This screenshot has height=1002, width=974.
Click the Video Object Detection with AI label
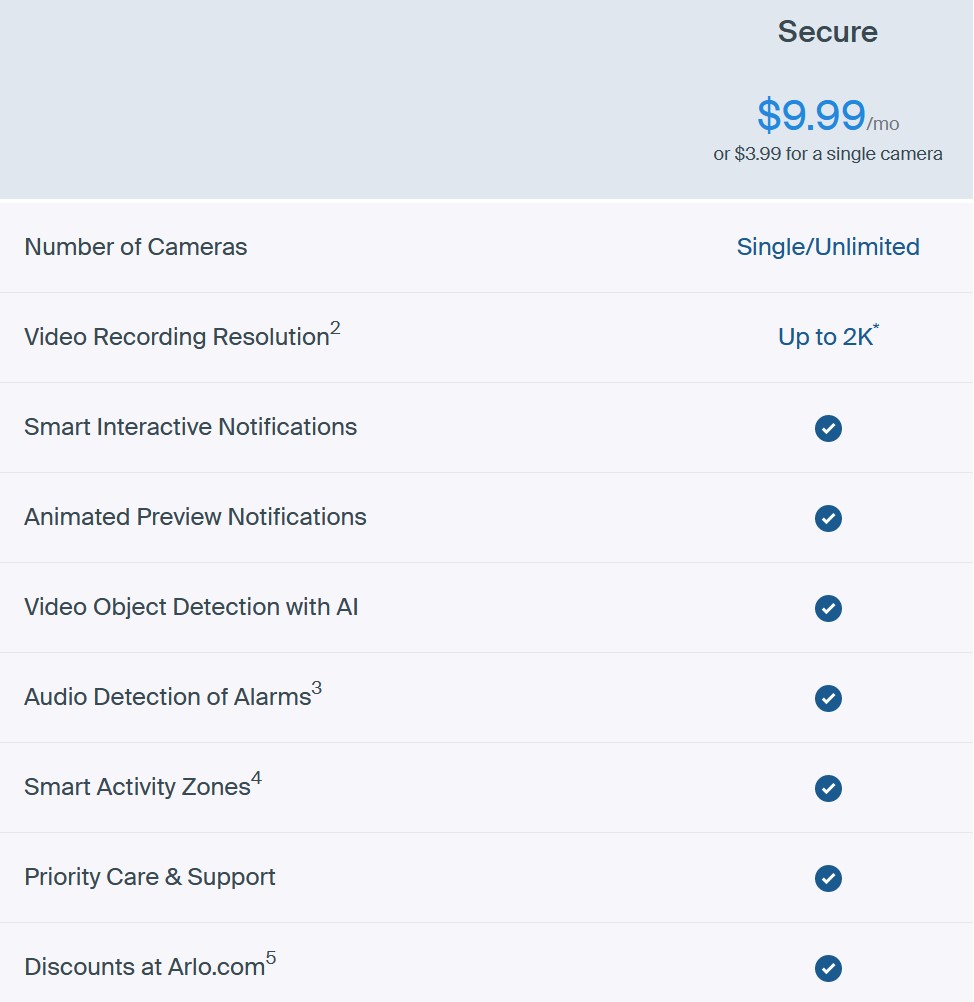coord(191,607)
